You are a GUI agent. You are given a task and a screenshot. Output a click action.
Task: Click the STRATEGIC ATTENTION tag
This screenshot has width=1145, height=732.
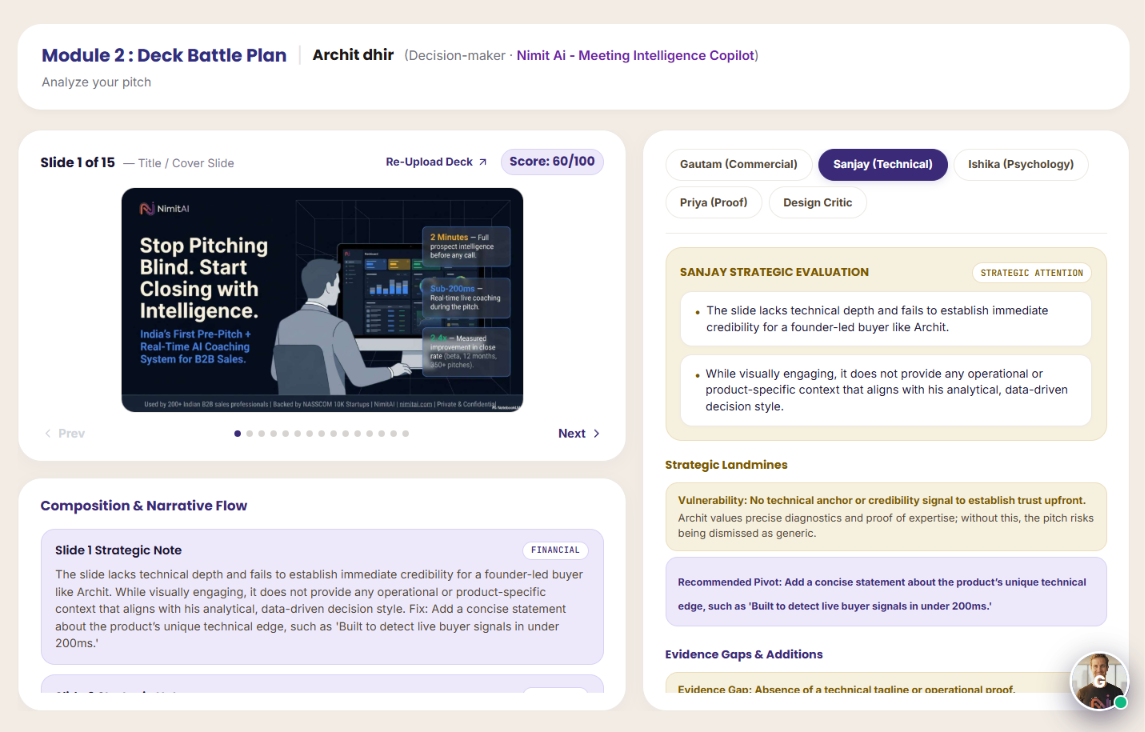tap(1031, 272)
